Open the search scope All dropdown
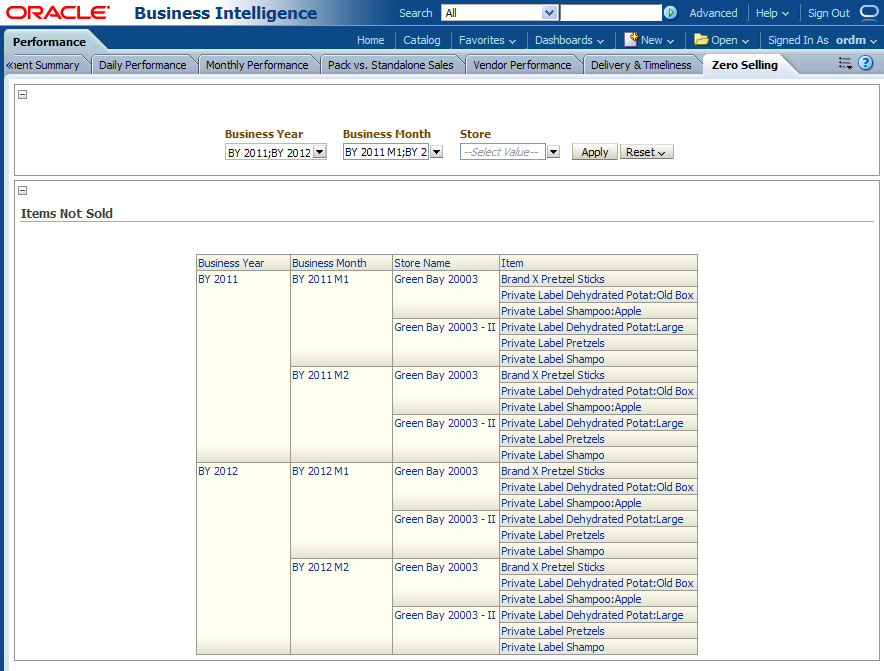This screenshot has height=671, width=884. click(x=549, y=13)
